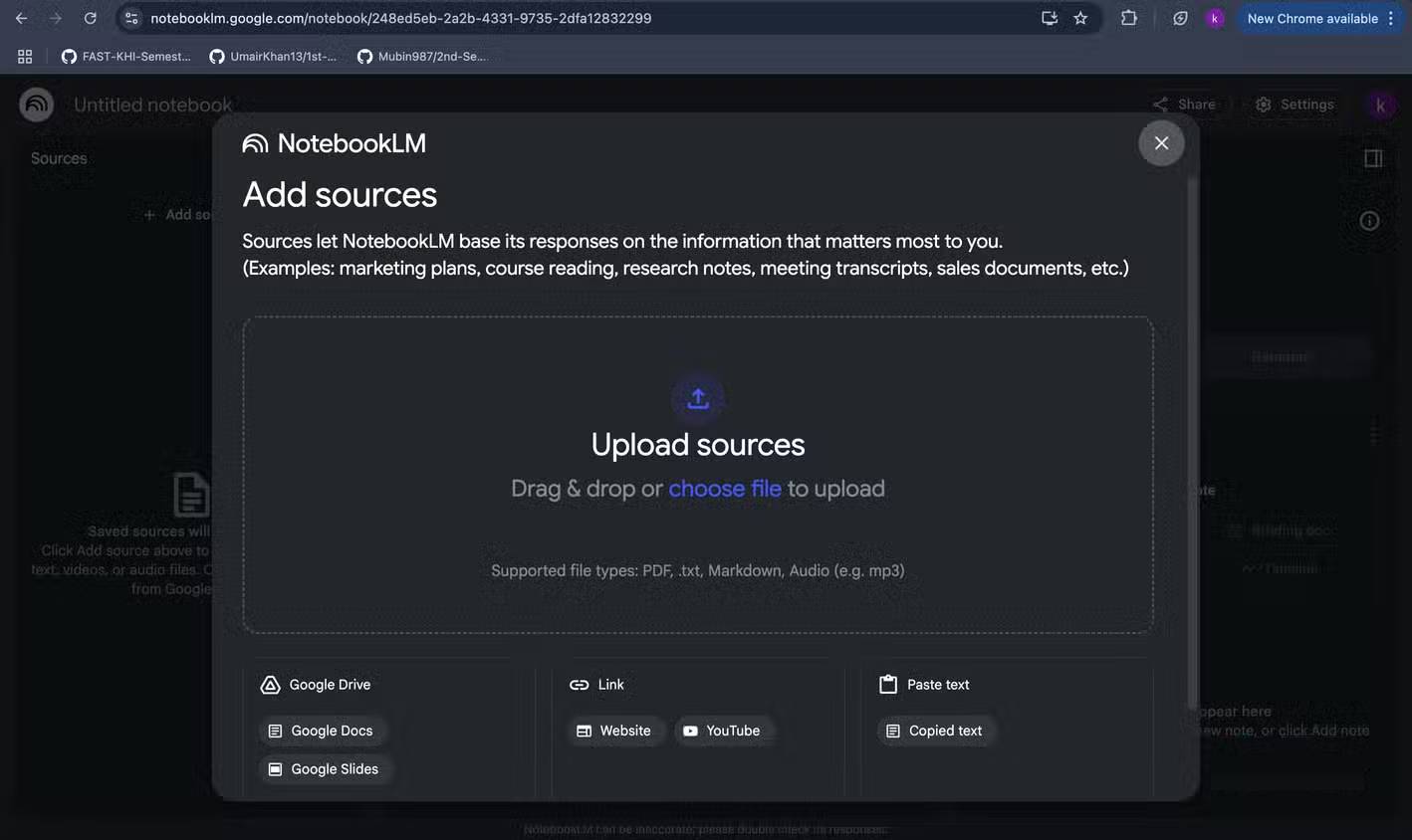Add a YouTube link source
Image resolution: width=1412 pixels, height=840 pixels.
coord(723,731)
